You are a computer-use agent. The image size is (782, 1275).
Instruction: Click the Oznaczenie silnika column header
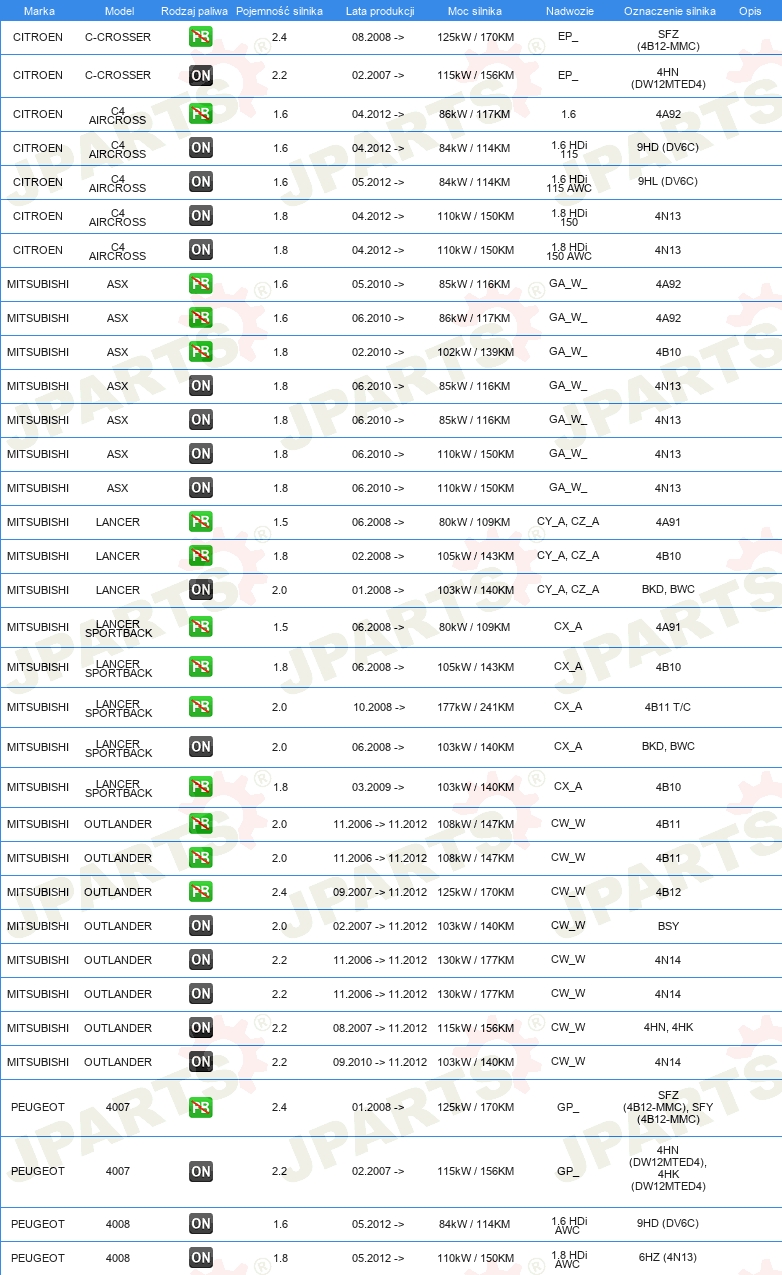tap(669, 10)
